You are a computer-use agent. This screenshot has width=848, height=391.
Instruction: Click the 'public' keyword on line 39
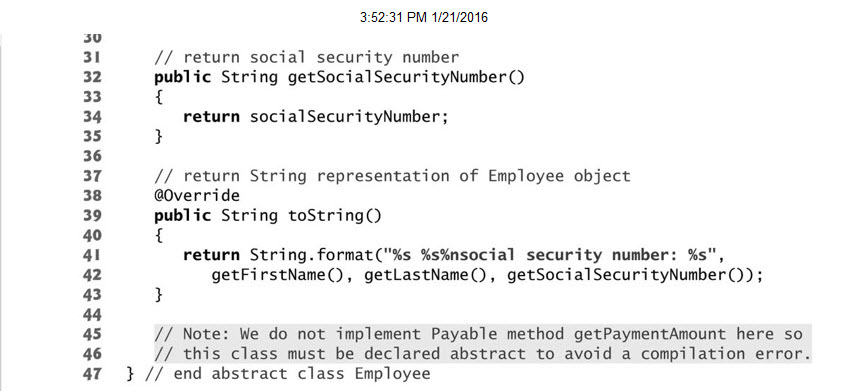(182, 216)
